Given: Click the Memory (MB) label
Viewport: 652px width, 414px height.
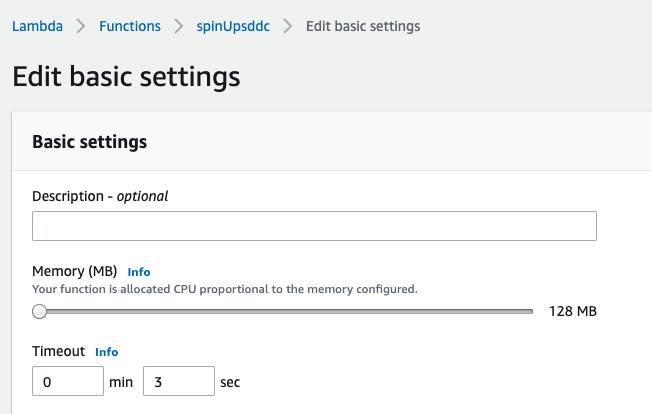Looking at the screenshot, I should [75, 271].
